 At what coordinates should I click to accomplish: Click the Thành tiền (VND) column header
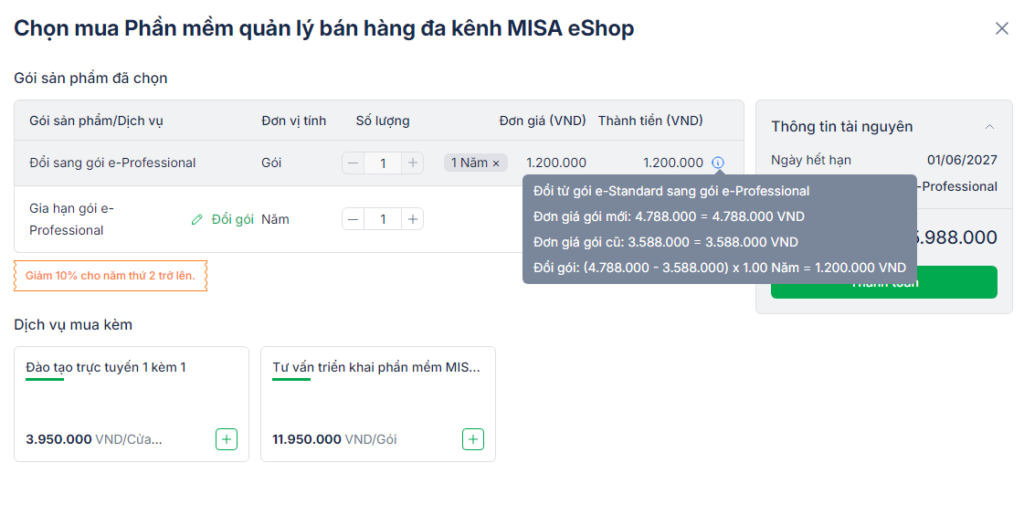click(x=650, y=121)
